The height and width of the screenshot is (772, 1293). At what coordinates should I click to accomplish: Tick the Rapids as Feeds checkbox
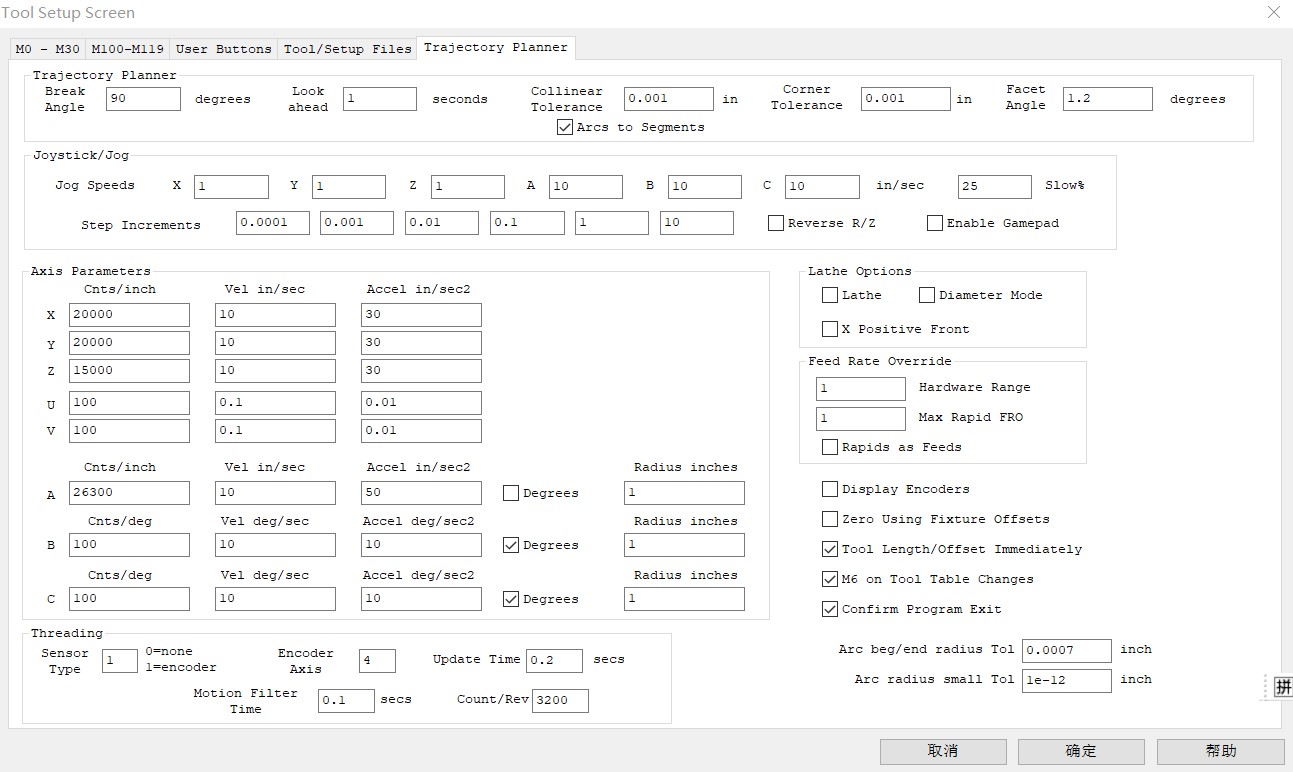pos(830,447)
